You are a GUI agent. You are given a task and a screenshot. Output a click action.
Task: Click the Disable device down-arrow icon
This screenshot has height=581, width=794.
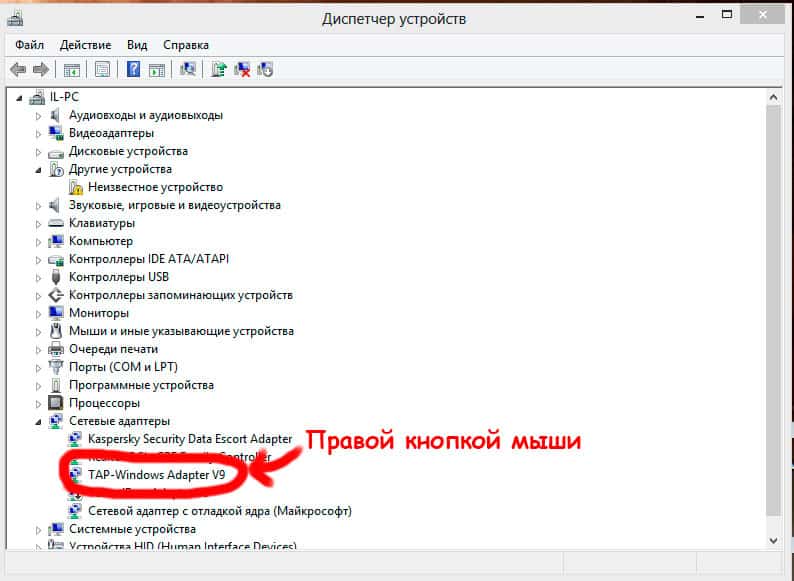(x=265, y=69)
